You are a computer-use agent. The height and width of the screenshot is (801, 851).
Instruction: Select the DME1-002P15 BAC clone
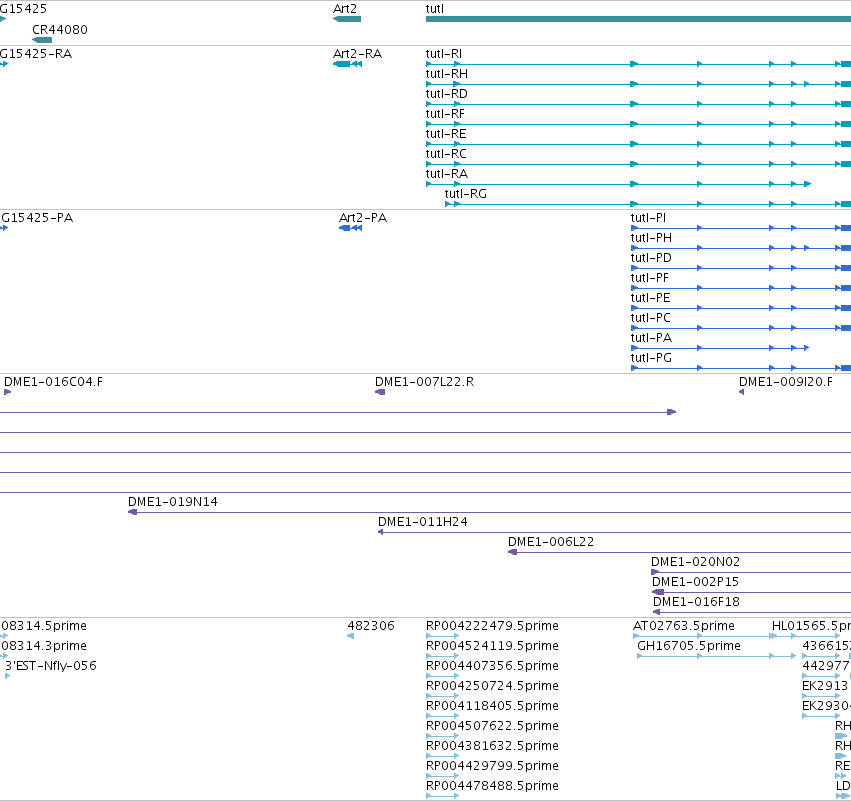click(x=752, y=592)
